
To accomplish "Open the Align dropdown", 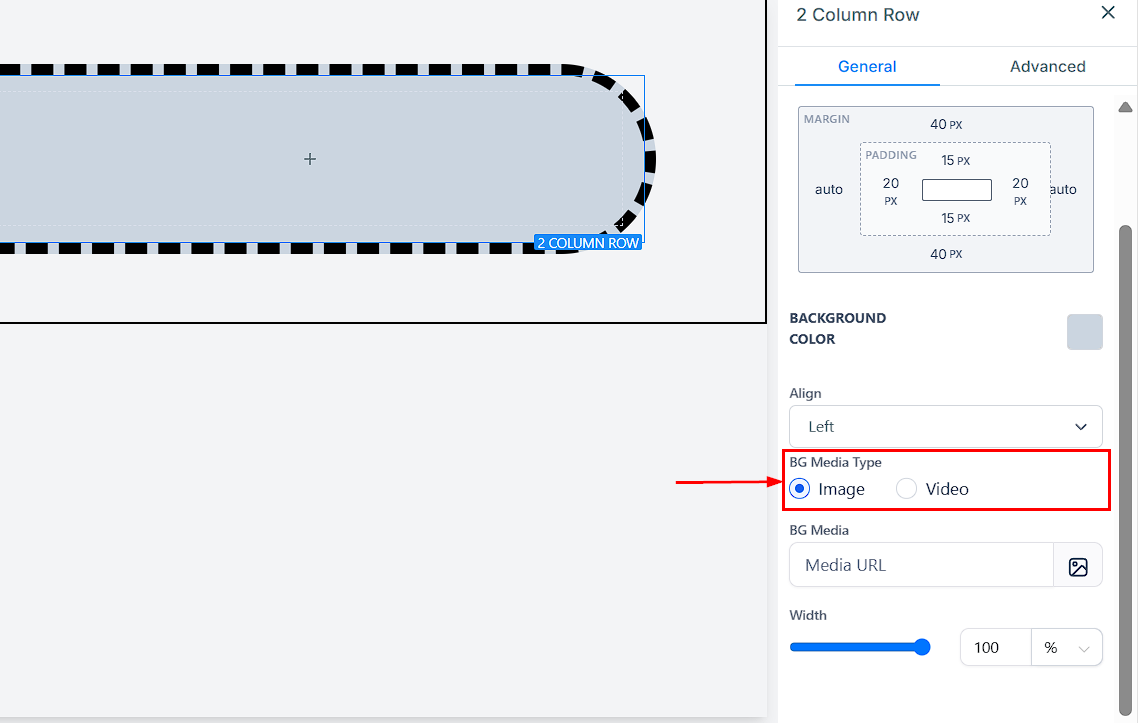I will [x=945, y=427].
